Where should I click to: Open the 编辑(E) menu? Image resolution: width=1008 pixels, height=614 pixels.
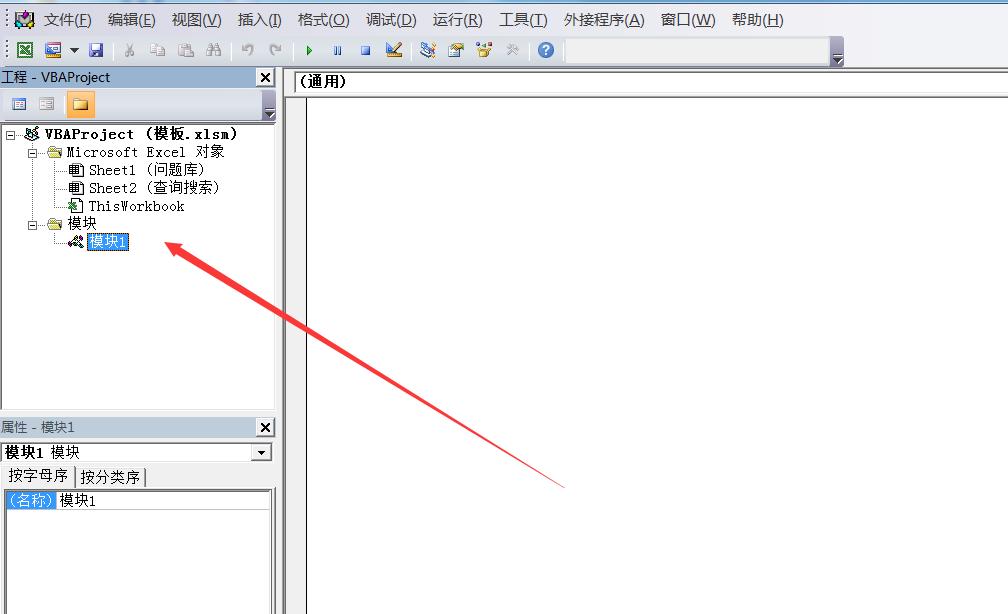click(131, 20)
